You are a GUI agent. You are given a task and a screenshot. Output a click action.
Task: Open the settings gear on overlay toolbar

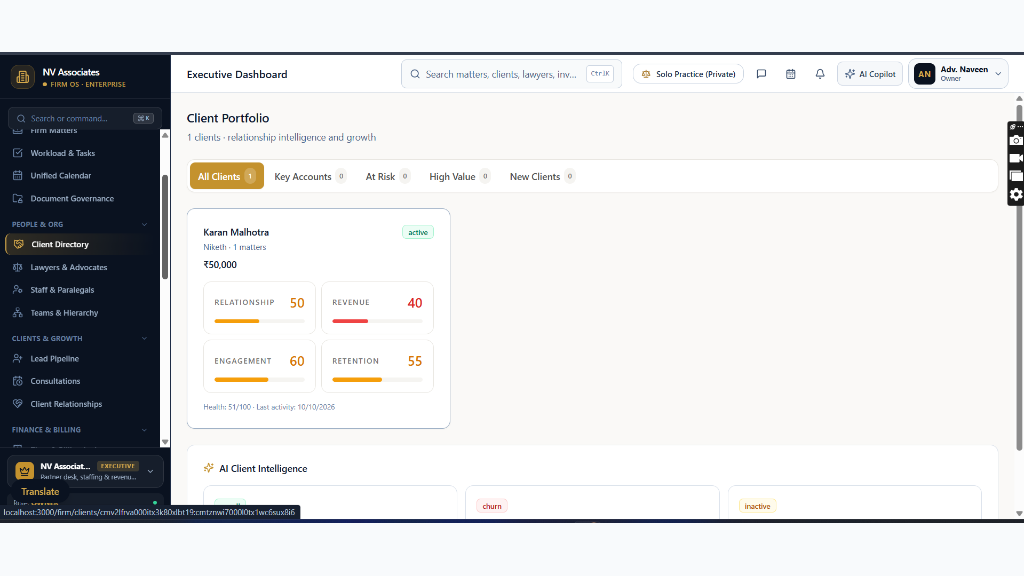(1016, 195)
